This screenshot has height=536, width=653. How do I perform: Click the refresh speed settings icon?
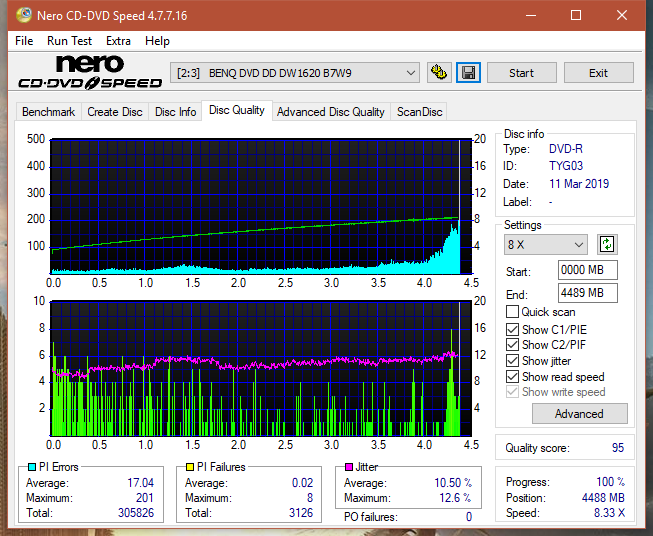pos(607,244)
